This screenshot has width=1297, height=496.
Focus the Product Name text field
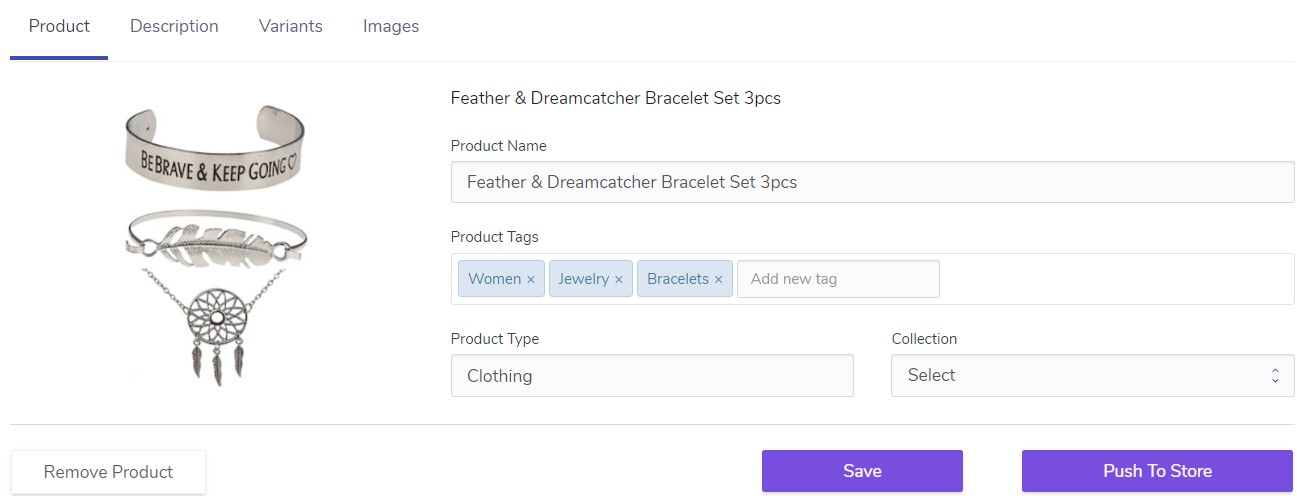[x=872, y=183]
